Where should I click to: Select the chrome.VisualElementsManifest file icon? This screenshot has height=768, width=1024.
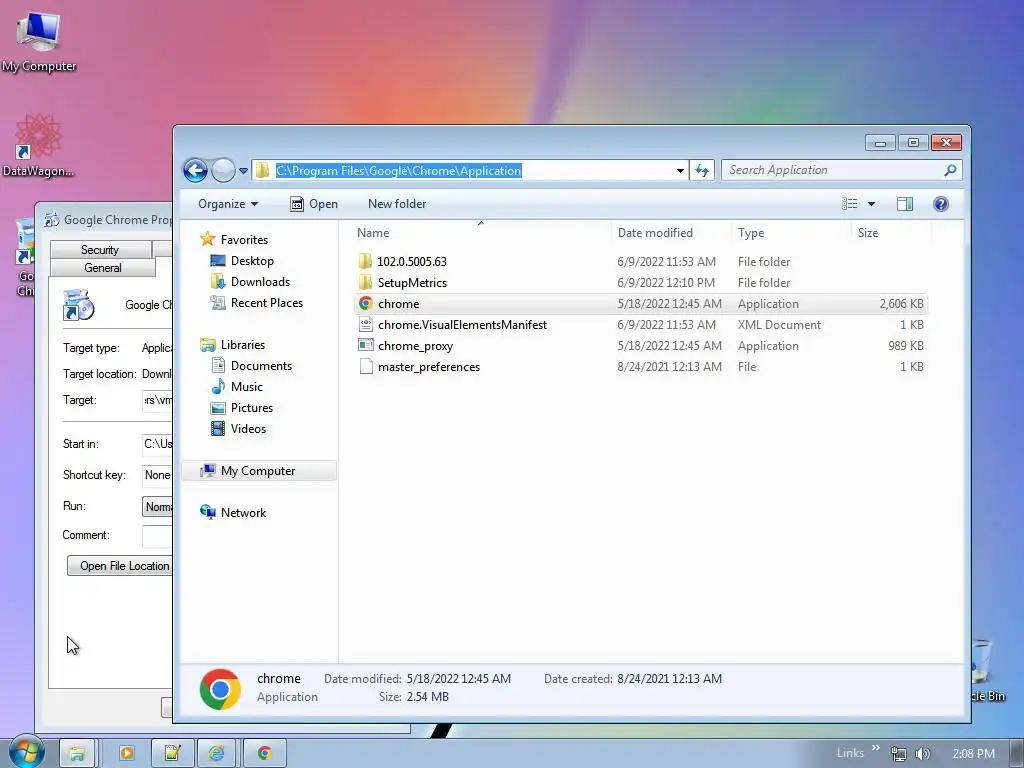pyautogui.click(x=366, y=325)
